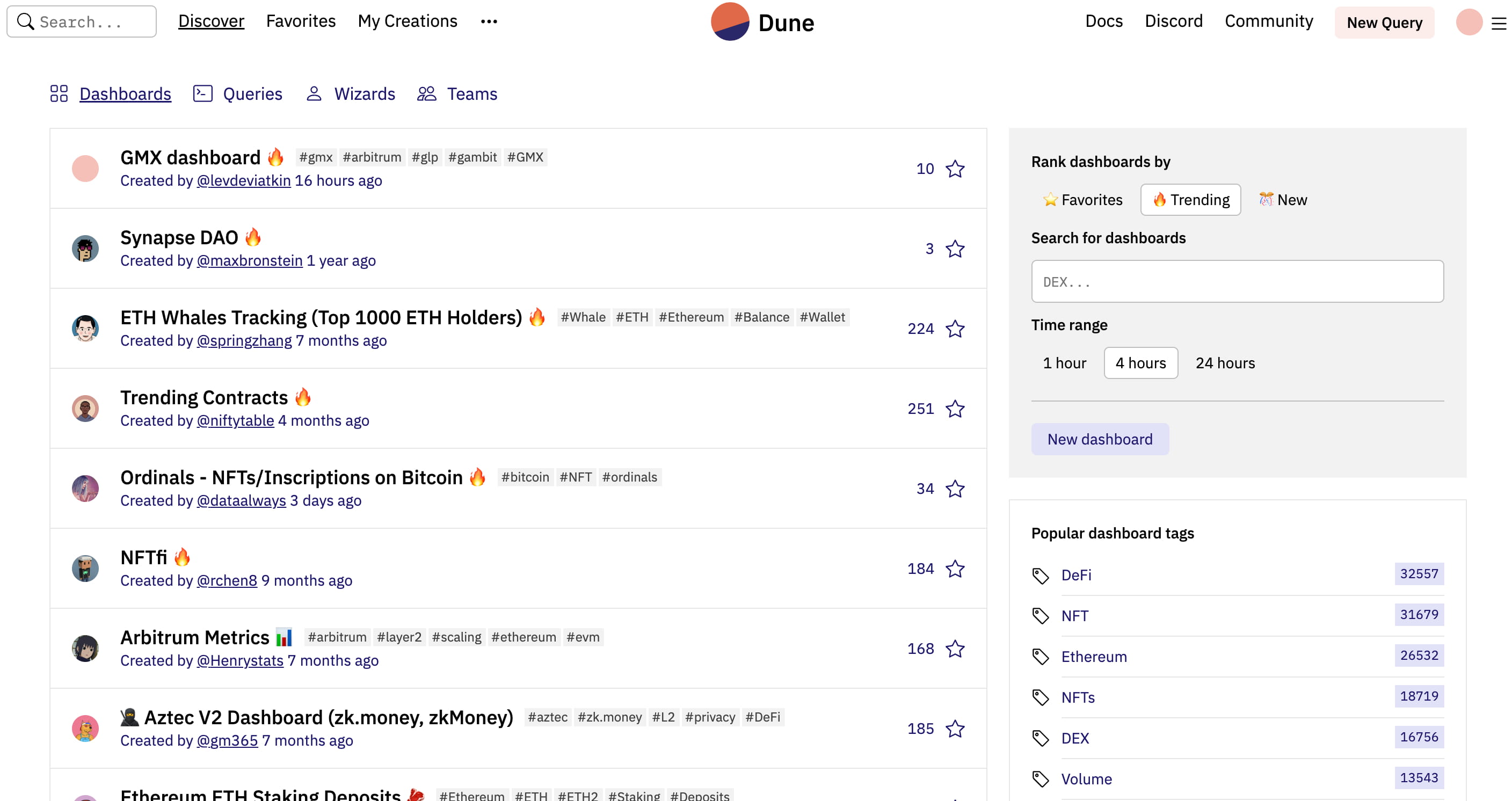The image size is (1512, 801).
Task: Open the user profile avatar top right
Action: click(x=1469, y=23)
